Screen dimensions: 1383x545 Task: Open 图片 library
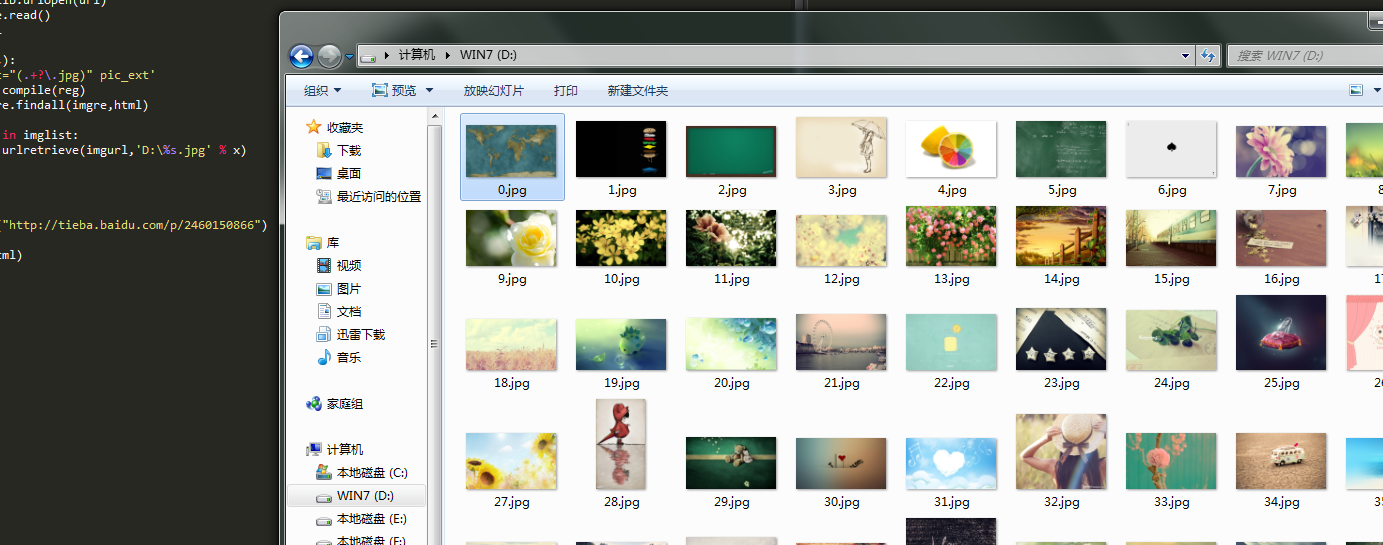[339, 288]
